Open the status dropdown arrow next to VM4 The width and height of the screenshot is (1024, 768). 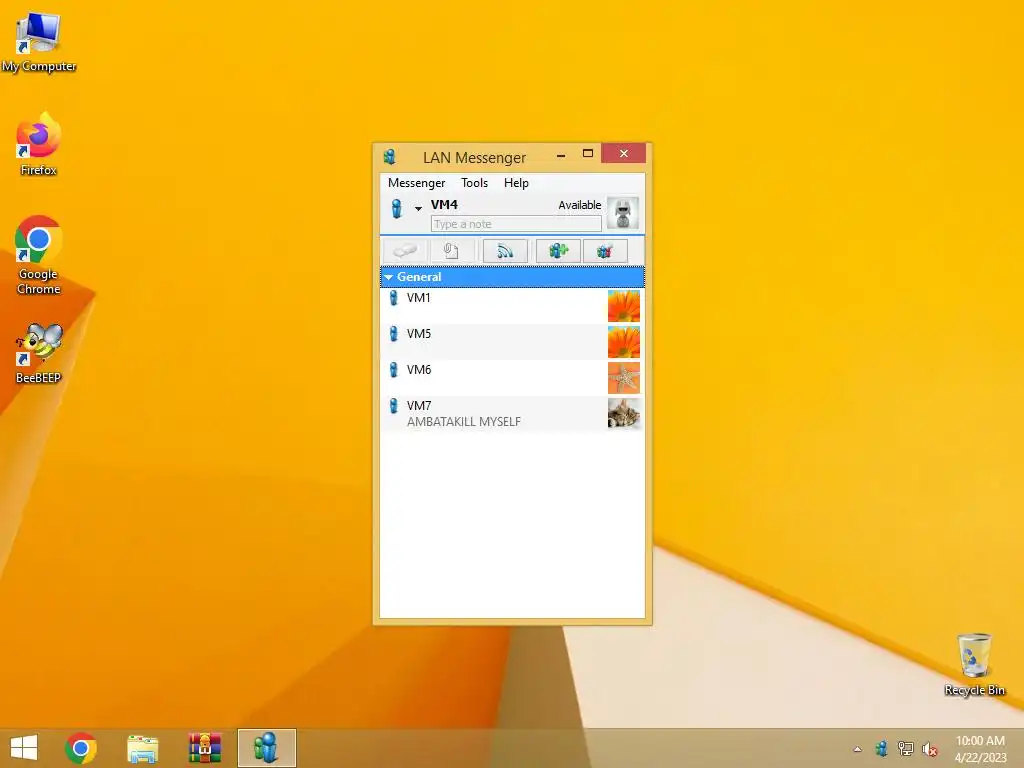click(x=418, y=208)
